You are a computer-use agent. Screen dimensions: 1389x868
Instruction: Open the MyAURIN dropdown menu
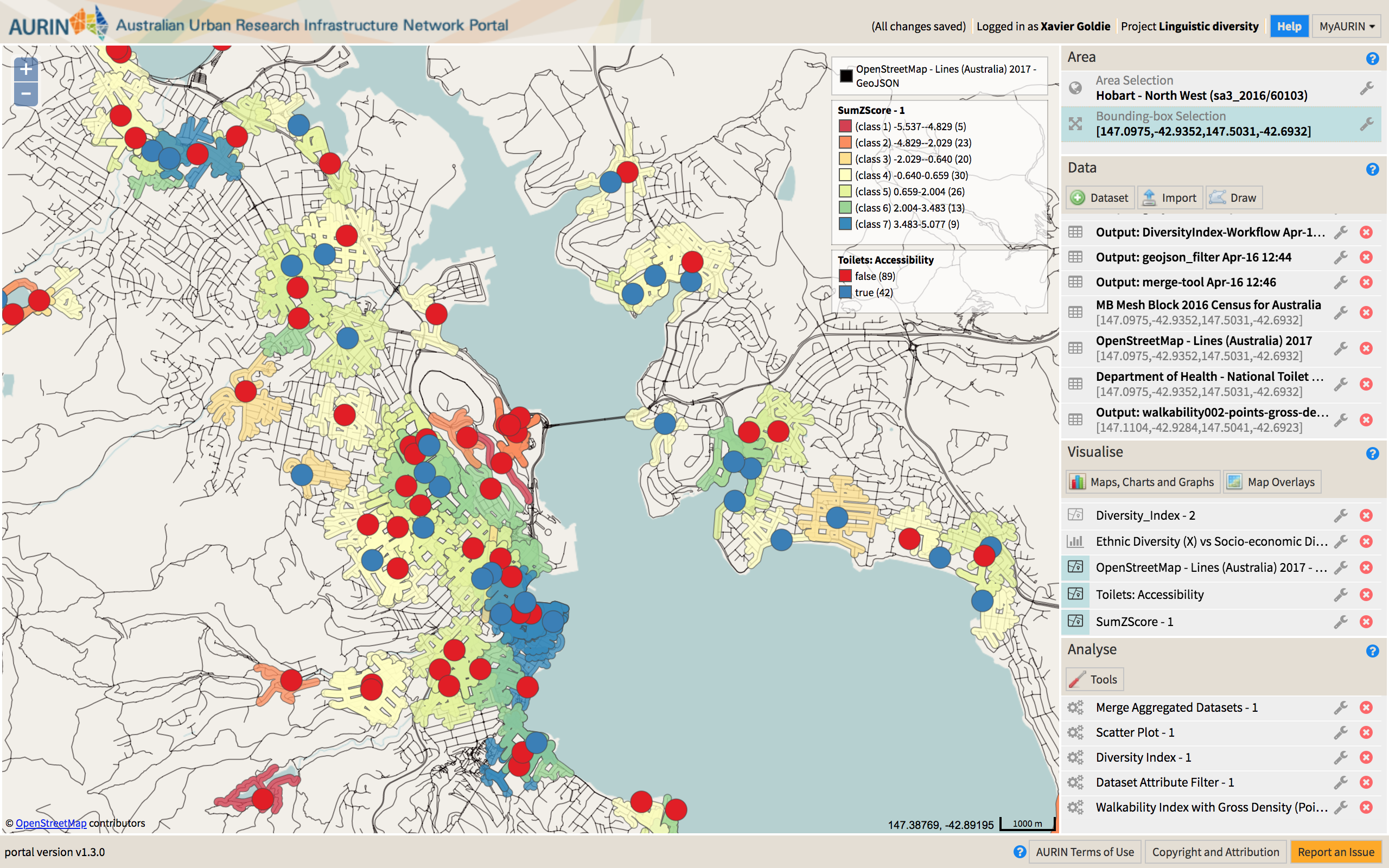point(1346,27)
